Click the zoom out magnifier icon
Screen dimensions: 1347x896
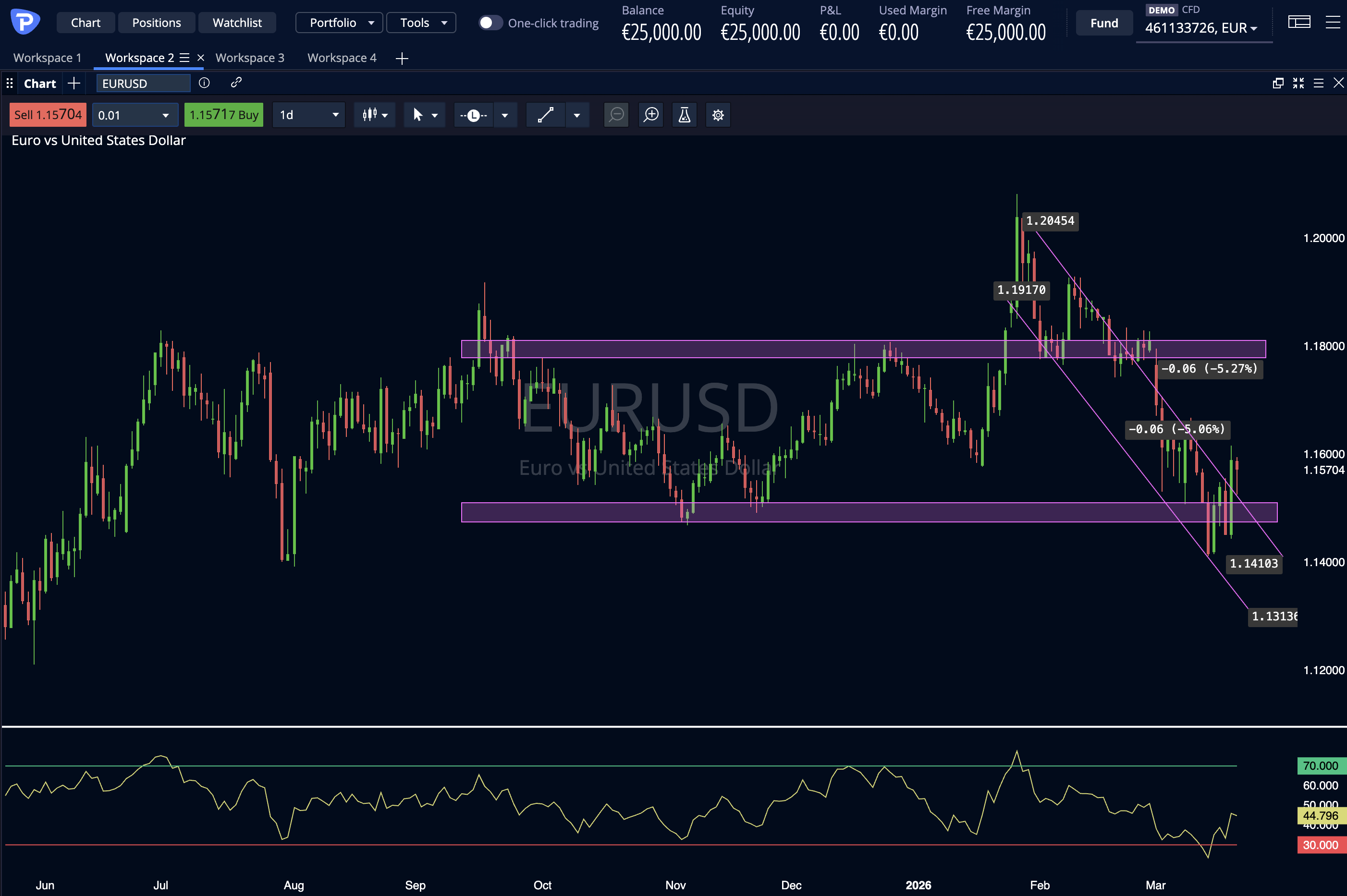(616, 114)
